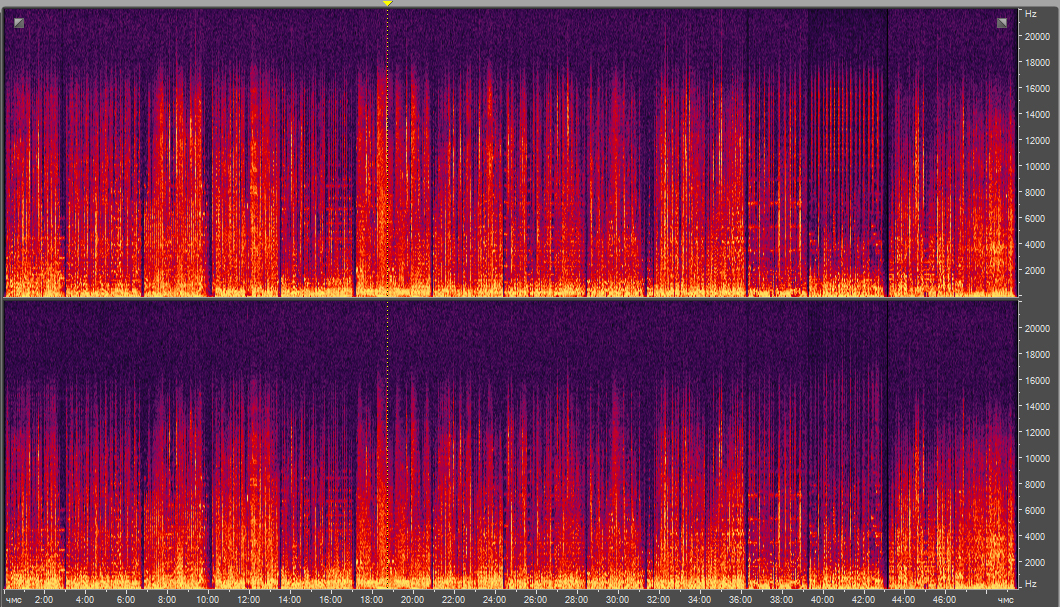Click the top channel's Hz scale label

(1029, 14)
